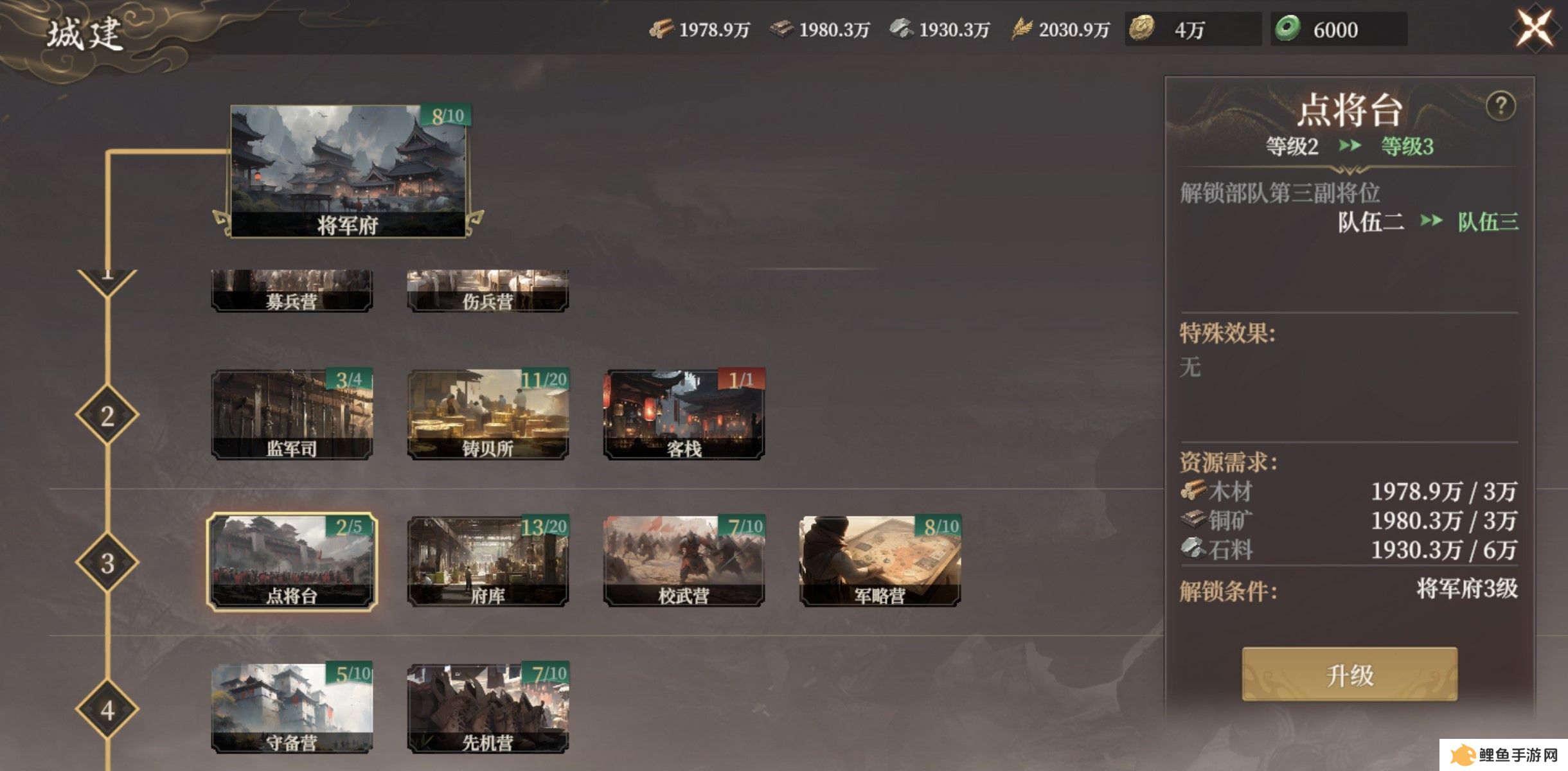The image size is (1568, 771).
Task: Click the stone resource icon in top bar
Action: point(902,29)
